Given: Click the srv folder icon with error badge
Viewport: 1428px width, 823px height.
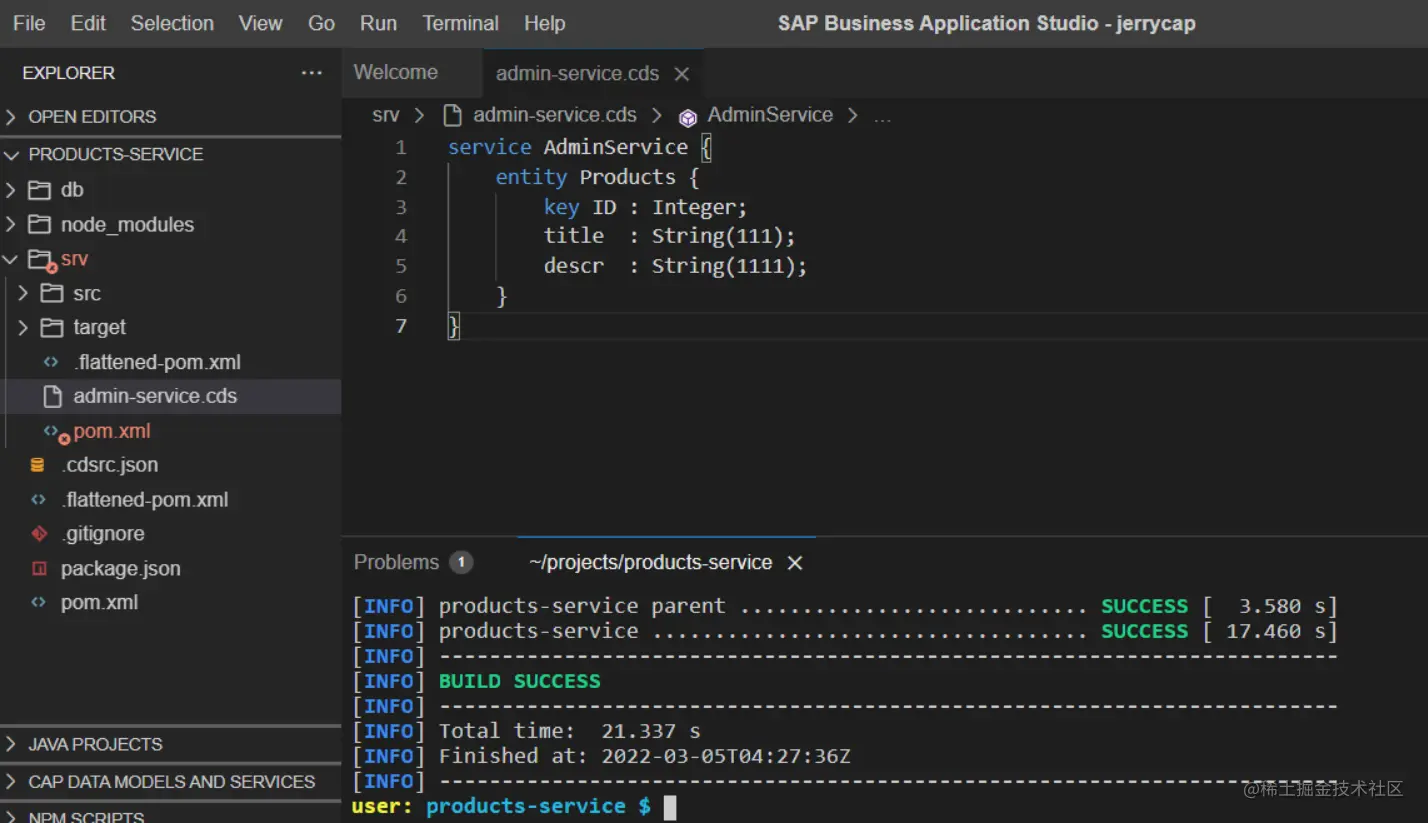Looking at the screenshot, I should point(42,261).
